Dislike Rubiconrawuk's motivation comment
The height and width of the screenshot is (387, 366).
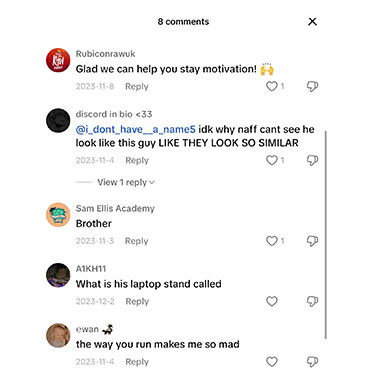tap(312, 87)
